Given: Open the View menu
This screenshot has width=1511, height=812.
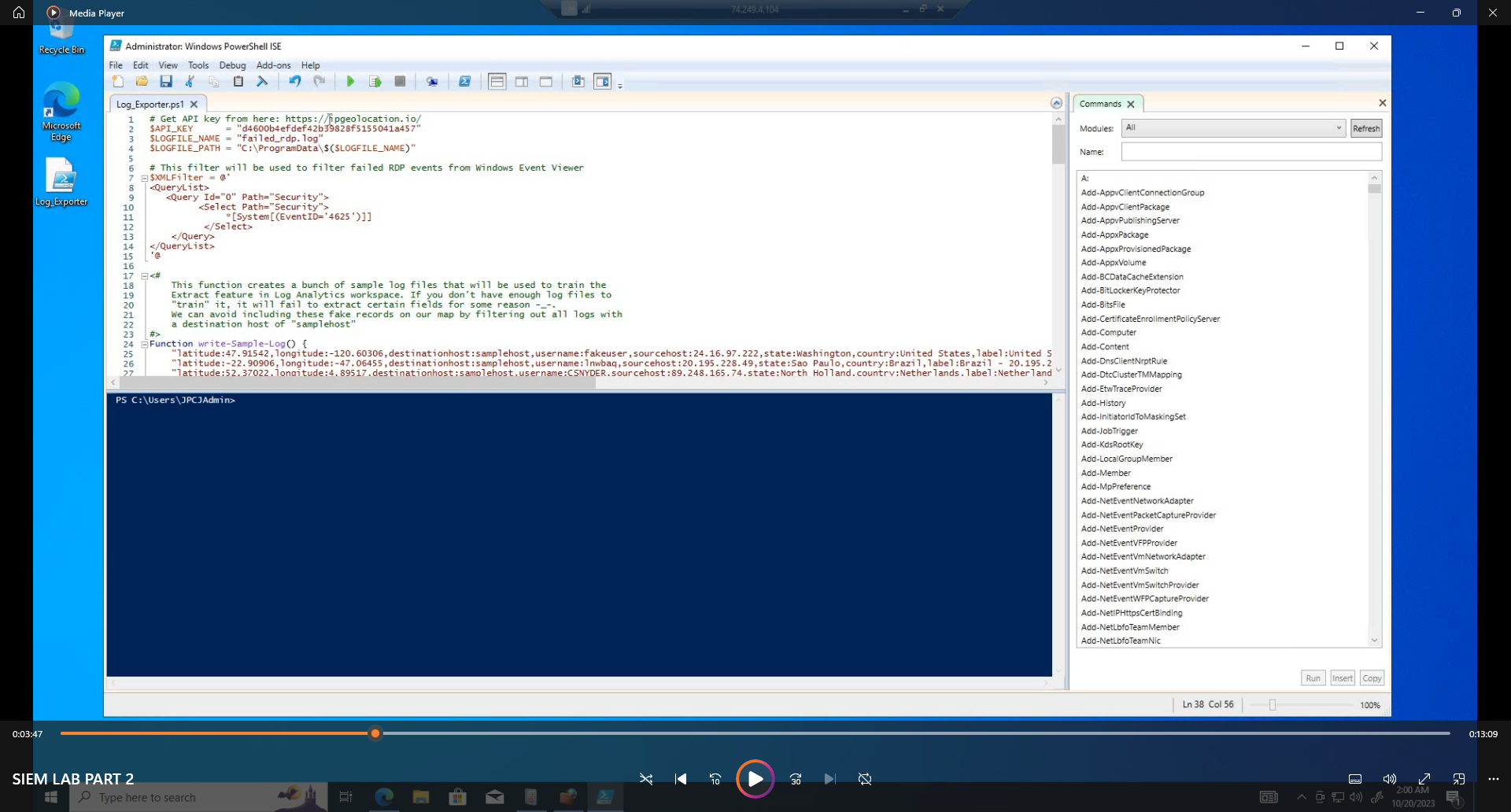Looking at the screenshot, I should (168, 65).
